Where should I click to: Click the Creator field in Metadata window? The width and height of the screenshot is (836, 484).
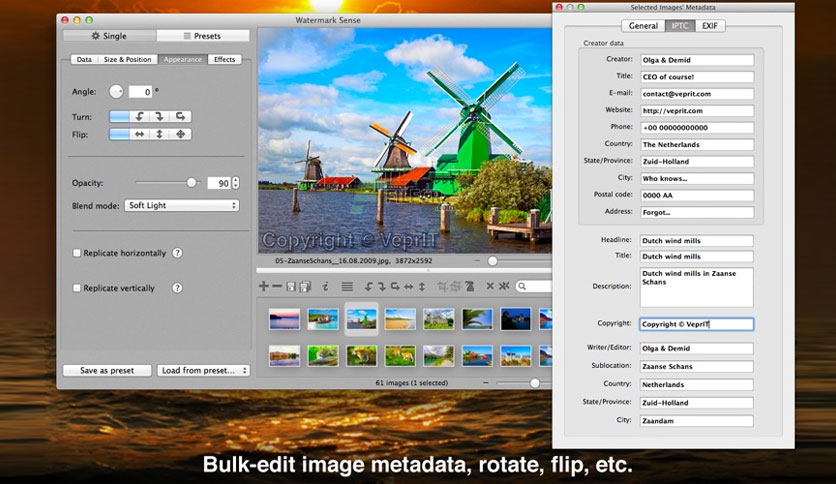tap(697, 60)
